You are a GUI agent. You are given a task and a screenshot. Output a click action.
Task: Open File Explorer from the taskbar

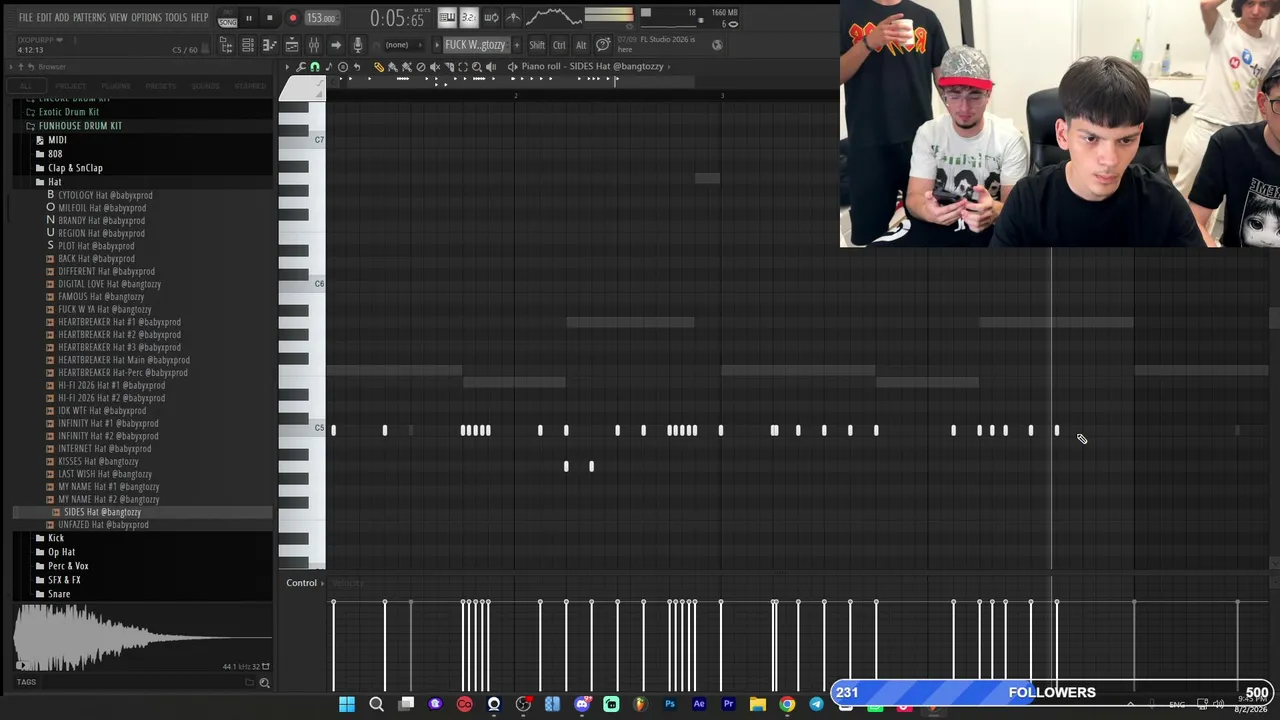click(758, 705)
